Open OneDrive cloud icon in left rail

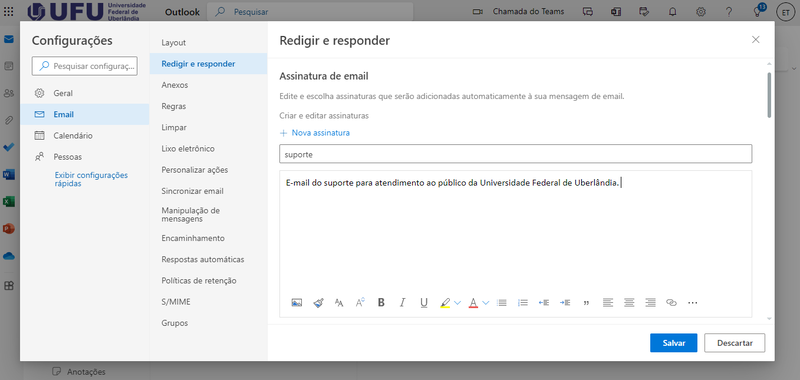(x=9, y=256)
